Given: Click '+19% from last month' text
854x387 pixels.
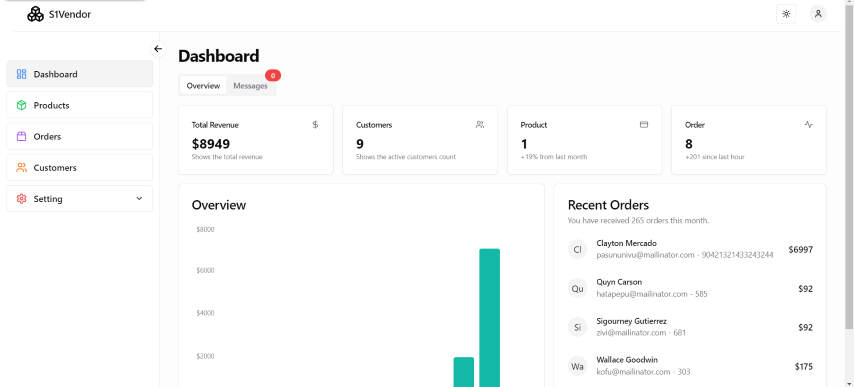Looking at the screenshot, I should [554, 157].
